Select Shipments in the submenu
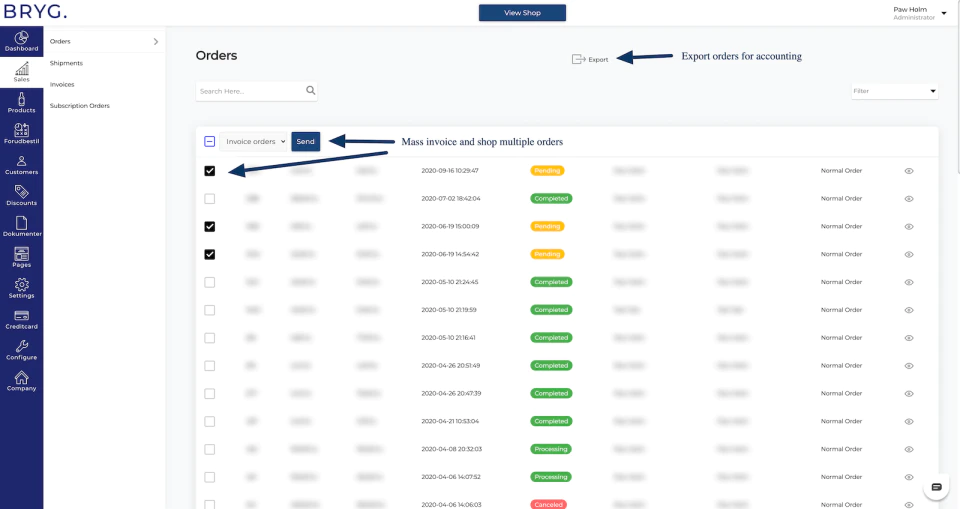Image resolution: width=960 pixels, height=509 pixels. click(x=66, y=63)
